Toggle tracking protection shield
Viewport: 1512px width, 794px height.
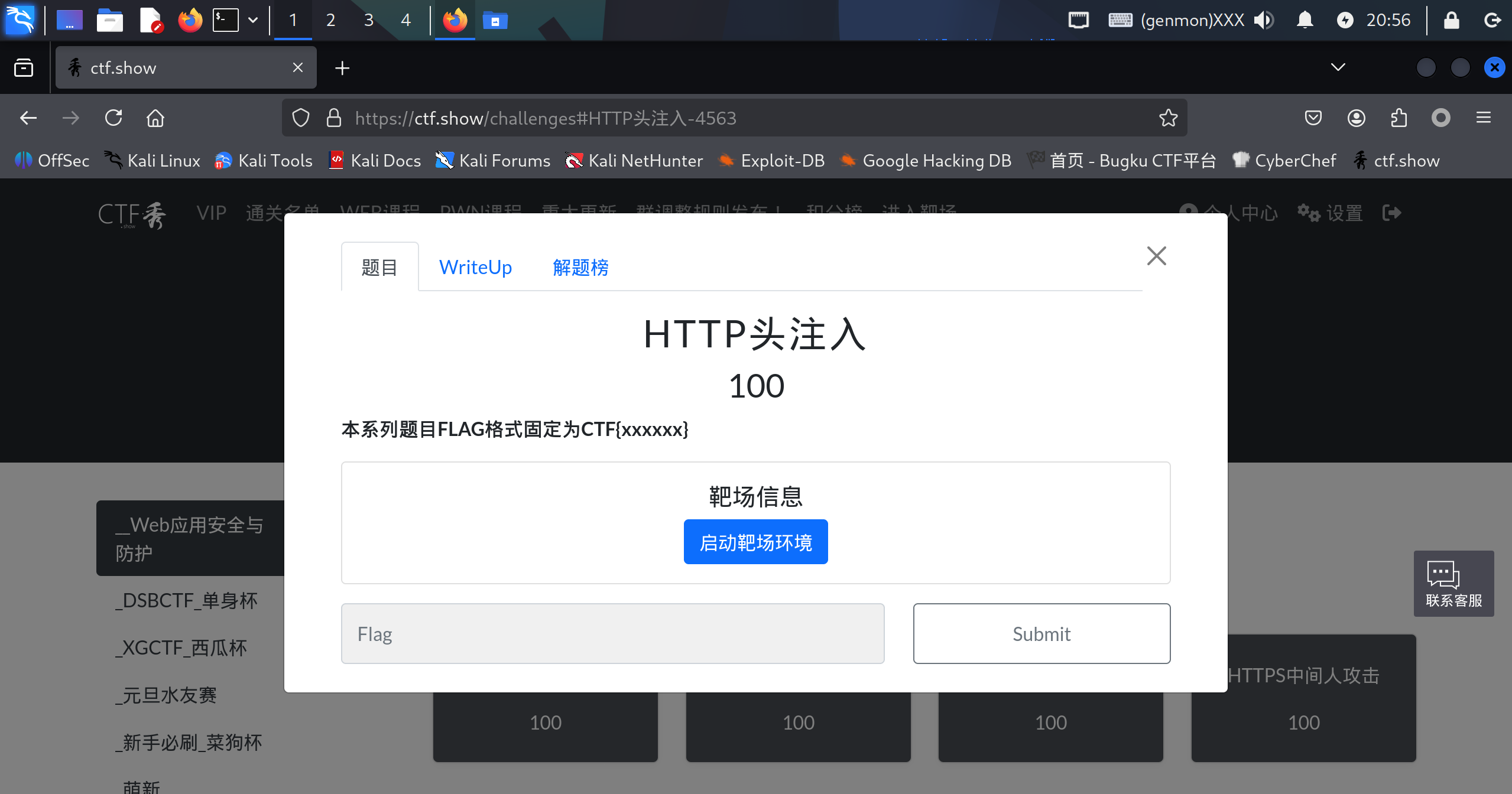[x=301, y=118]
